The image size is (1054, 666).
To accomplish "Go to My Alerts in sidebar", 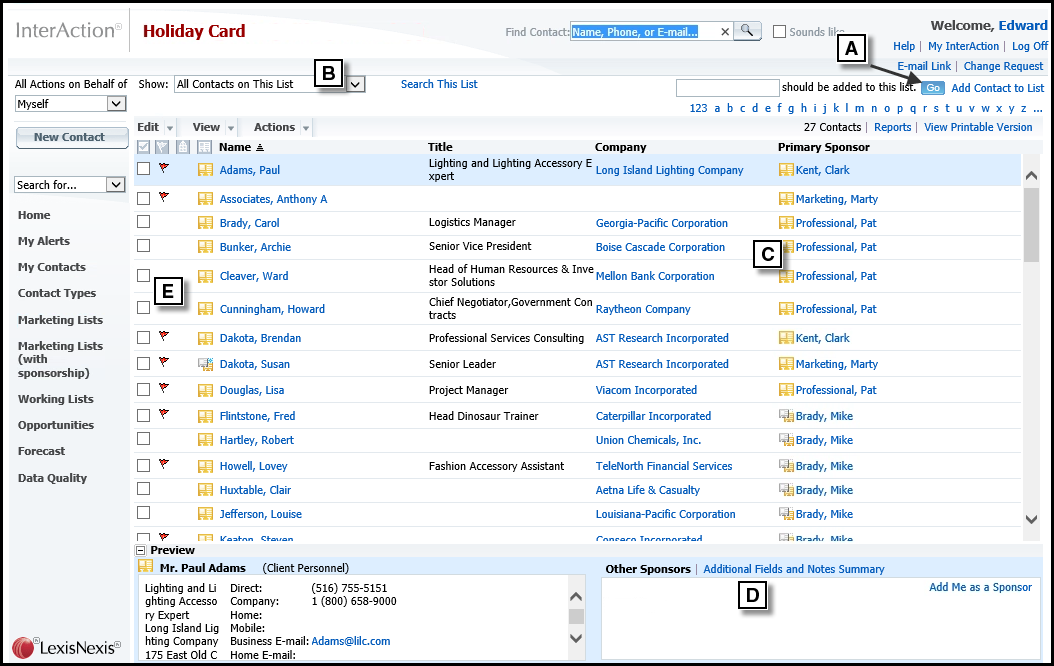I will pyautogui.click(x=44, y=241).
